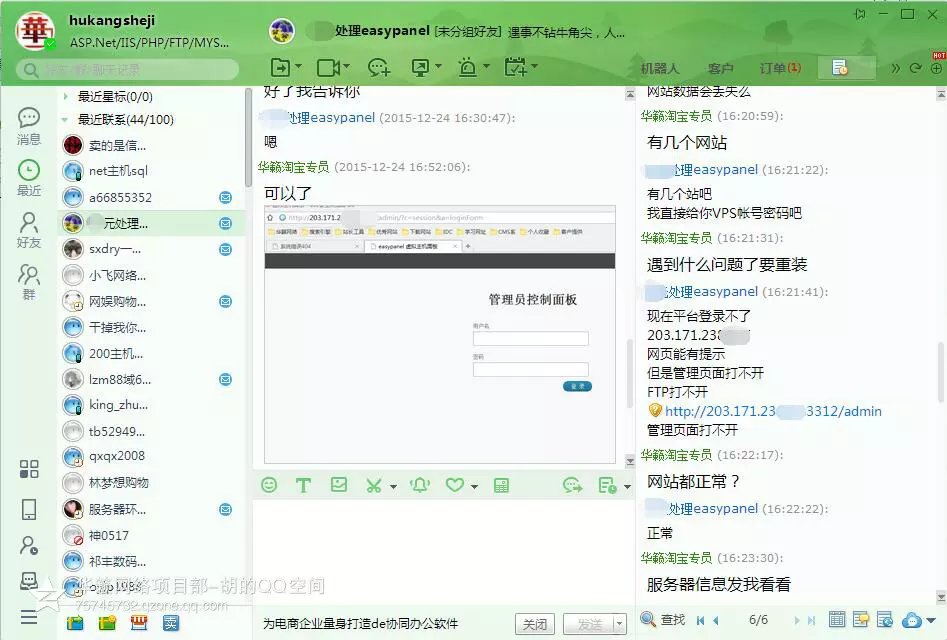Click magnifier 查找 search in history

pos(663,619)
